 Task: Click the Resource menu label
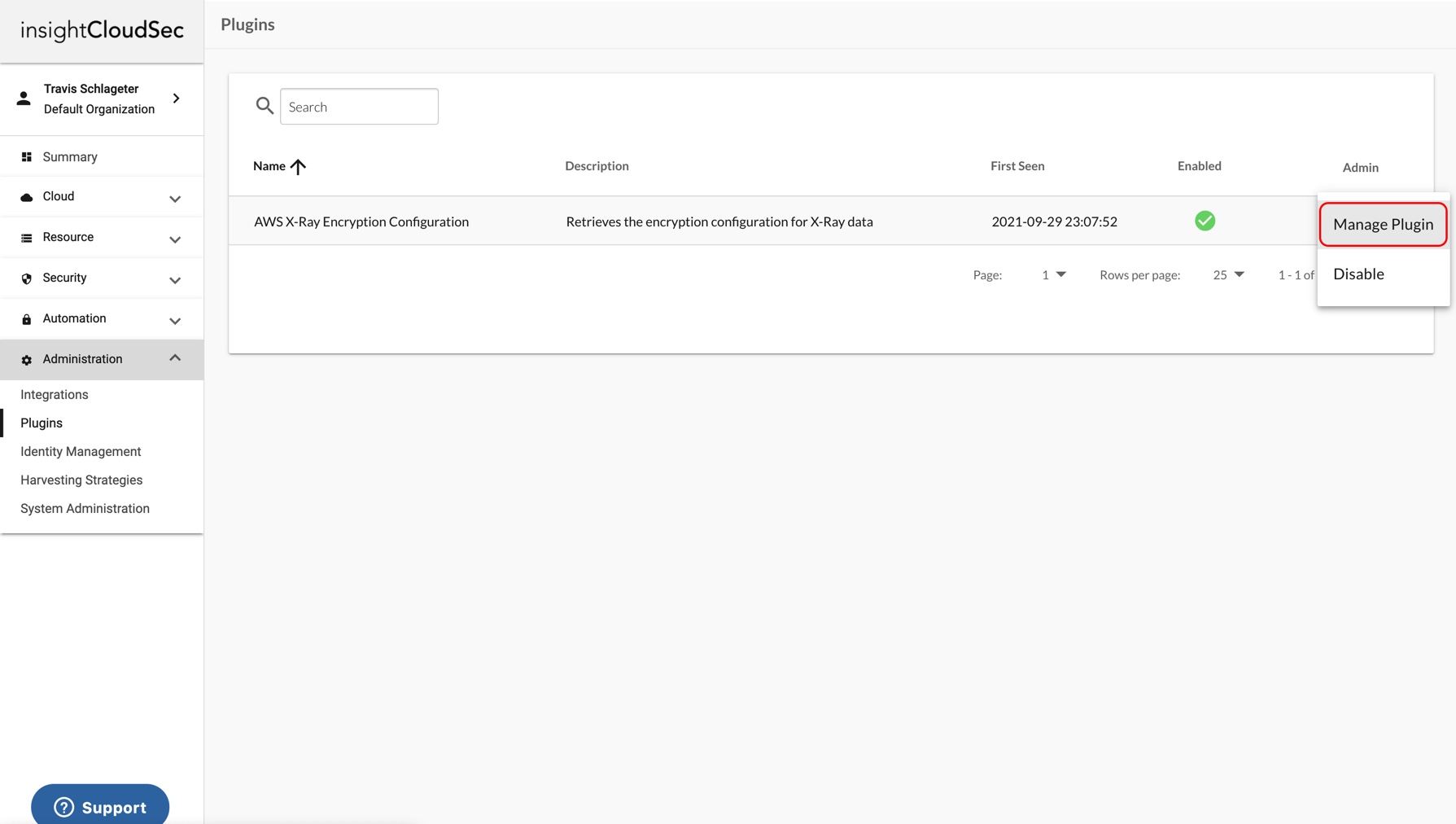[x=68, y=237]
